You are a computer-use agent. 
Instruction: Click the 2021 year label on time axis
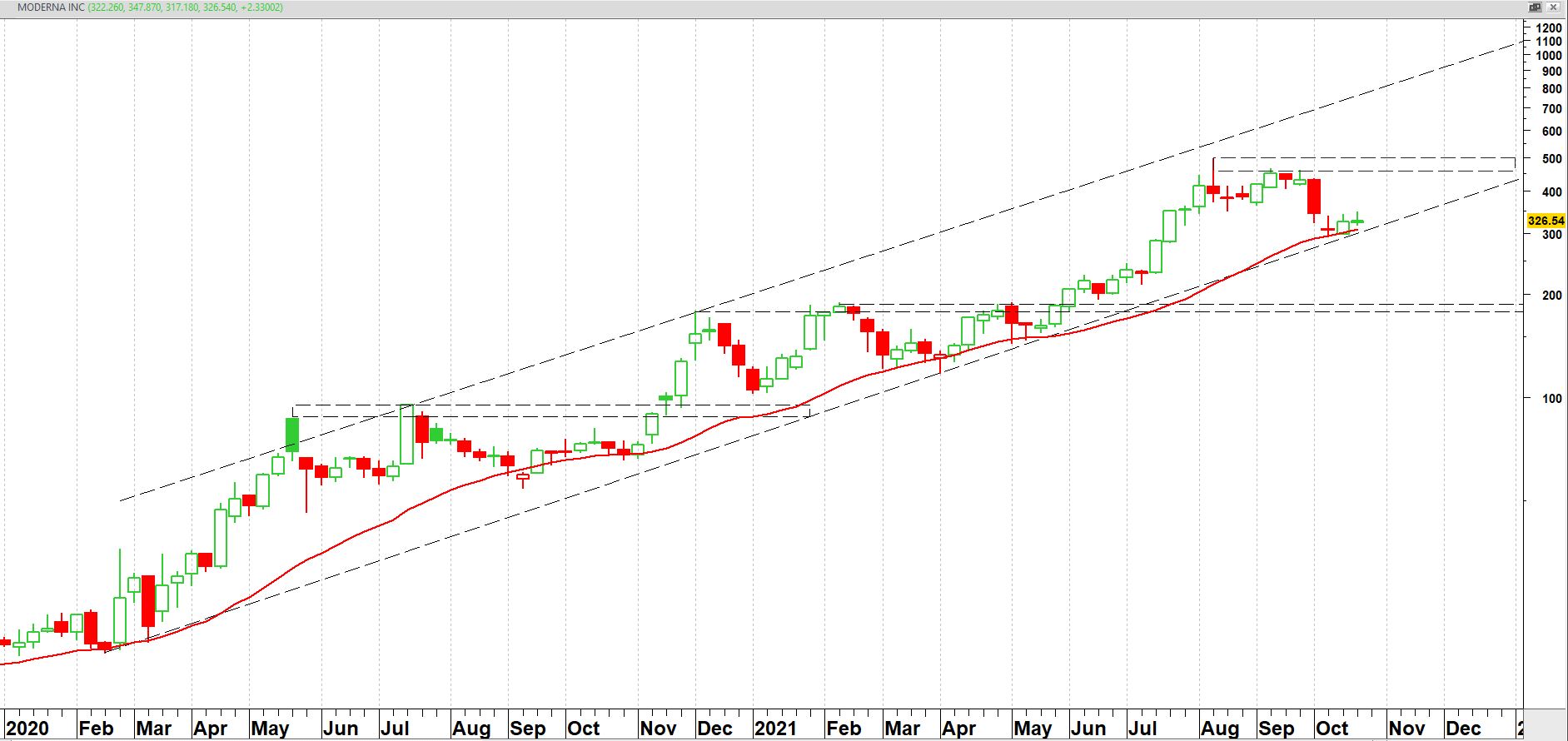click(775, 729)
